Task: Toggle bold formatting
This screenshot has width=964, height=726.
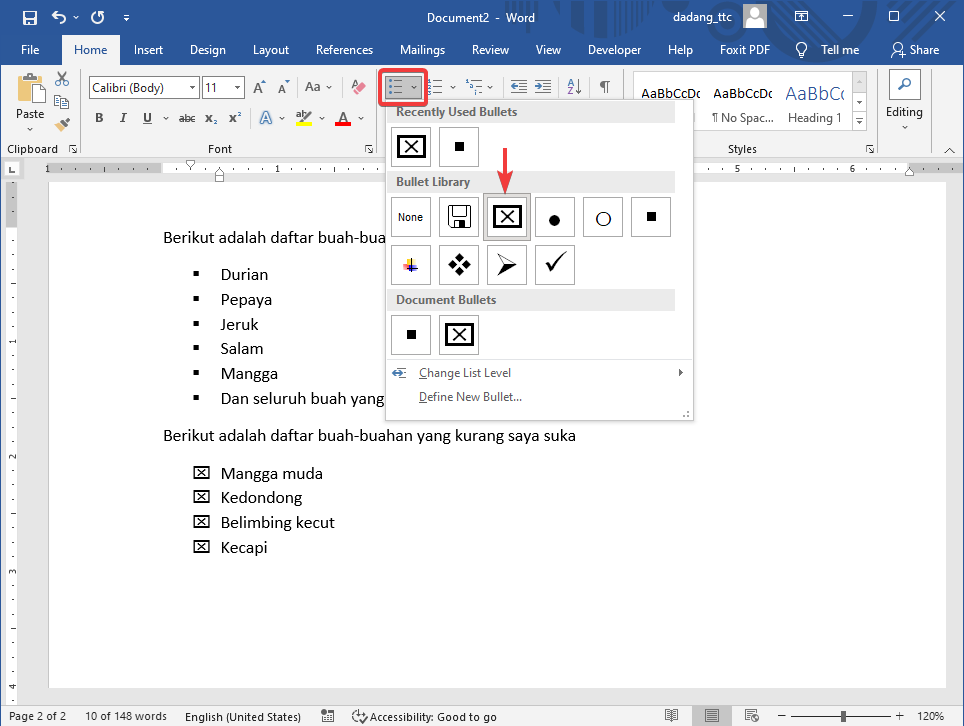Action: [99, 118]
